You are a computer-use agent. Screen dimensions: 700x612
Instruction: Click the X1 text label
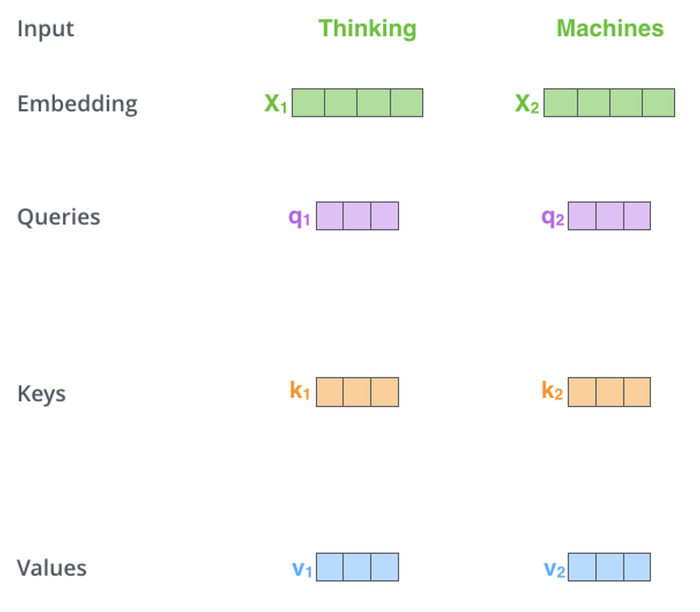(275, 104)
